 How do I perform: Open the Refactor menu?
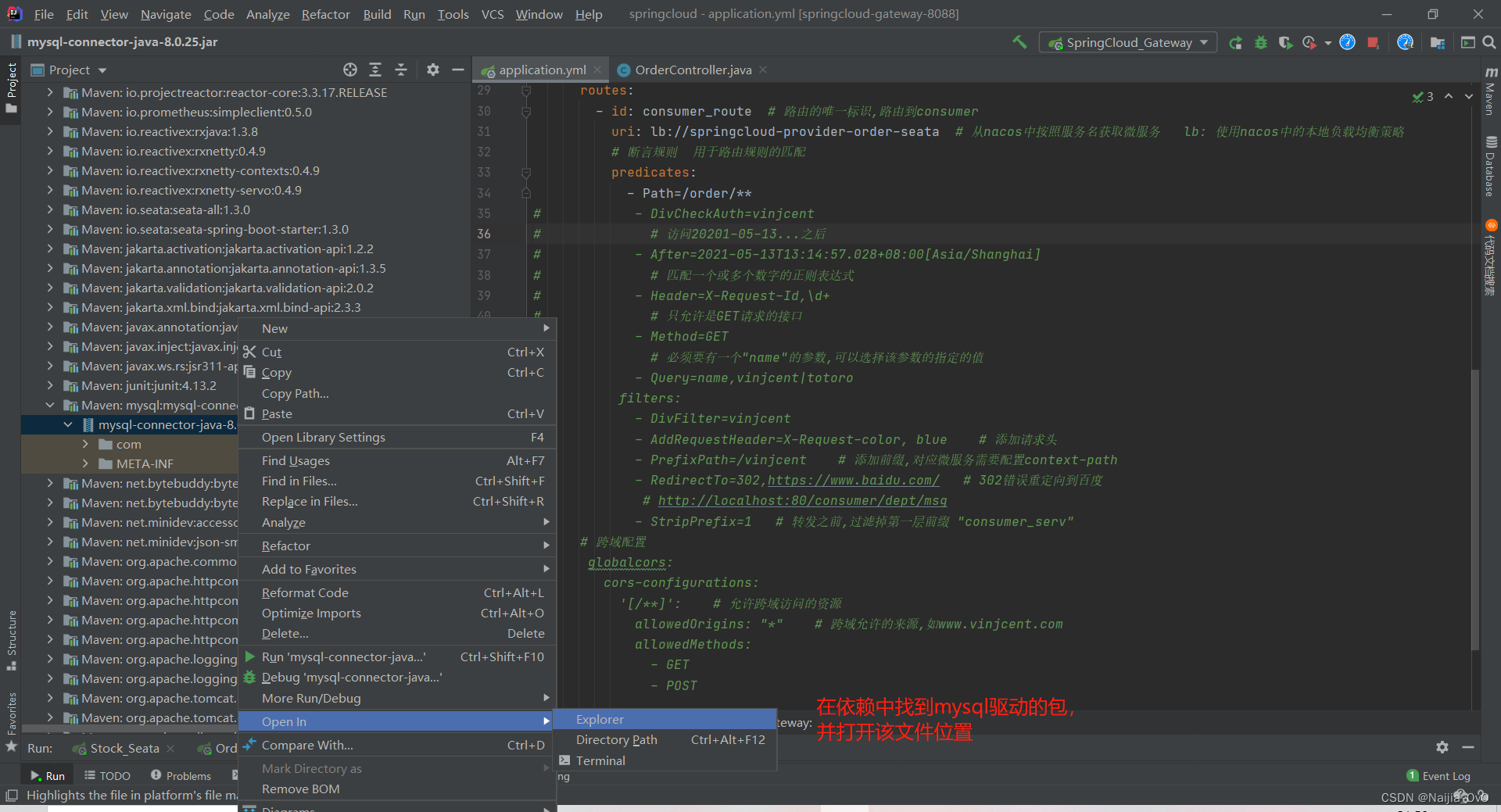click(x=325, y=14)
